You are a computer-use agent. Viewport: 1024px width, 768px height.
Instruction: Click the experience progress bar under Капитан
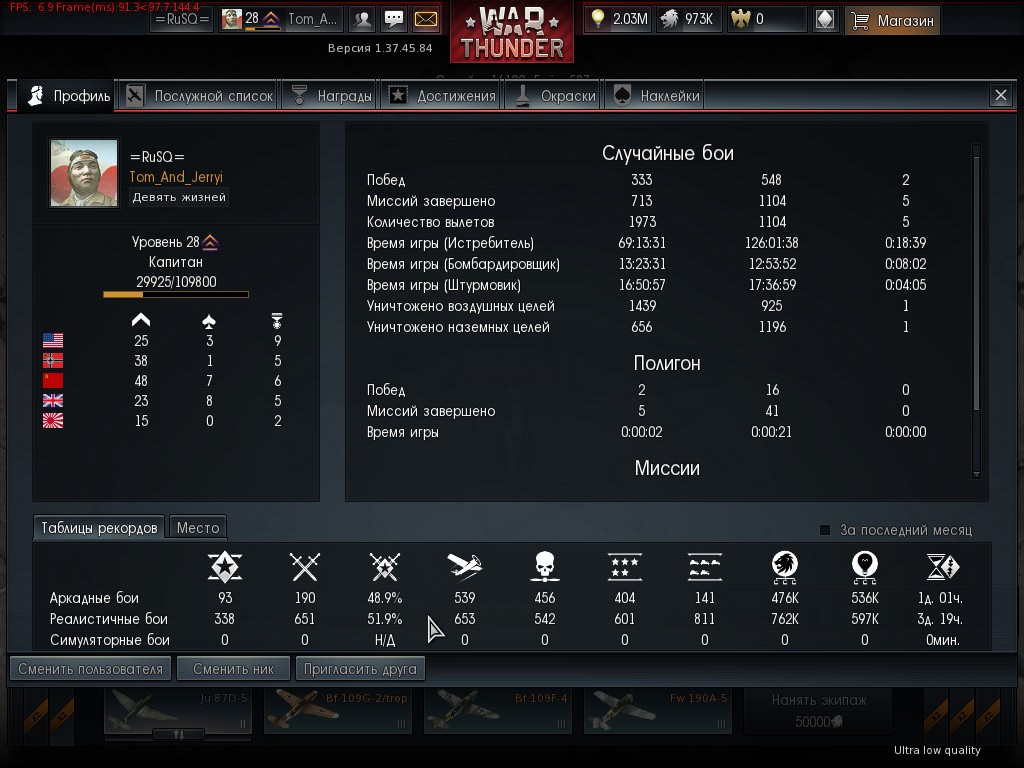coord(176,295)
